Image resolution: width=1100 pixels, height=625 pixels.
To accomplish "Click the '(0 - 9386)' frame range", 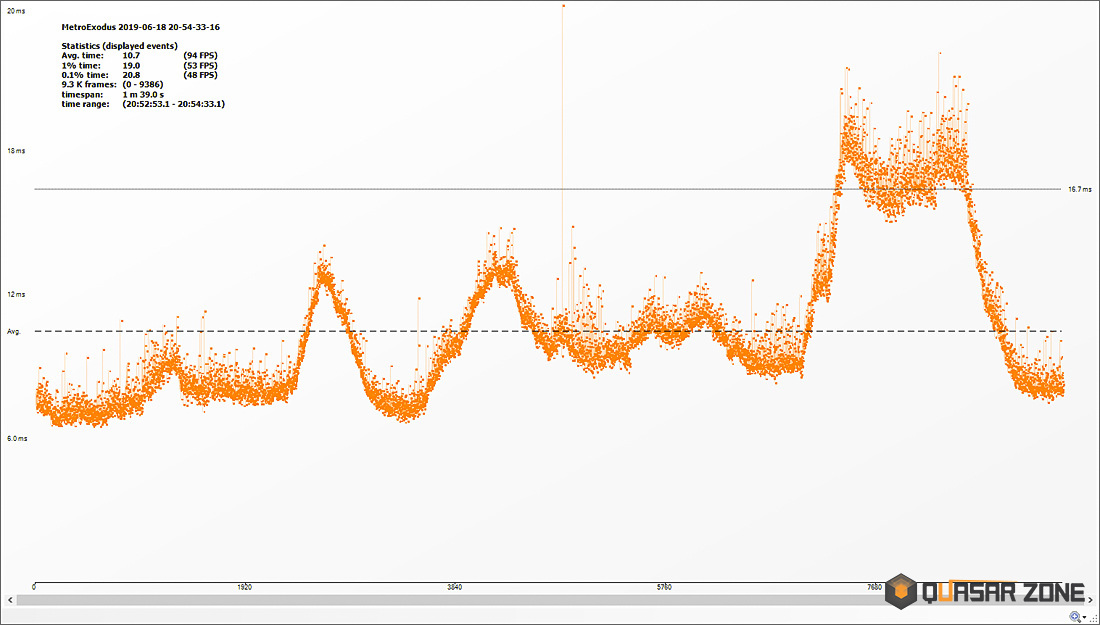I will 143,85.
